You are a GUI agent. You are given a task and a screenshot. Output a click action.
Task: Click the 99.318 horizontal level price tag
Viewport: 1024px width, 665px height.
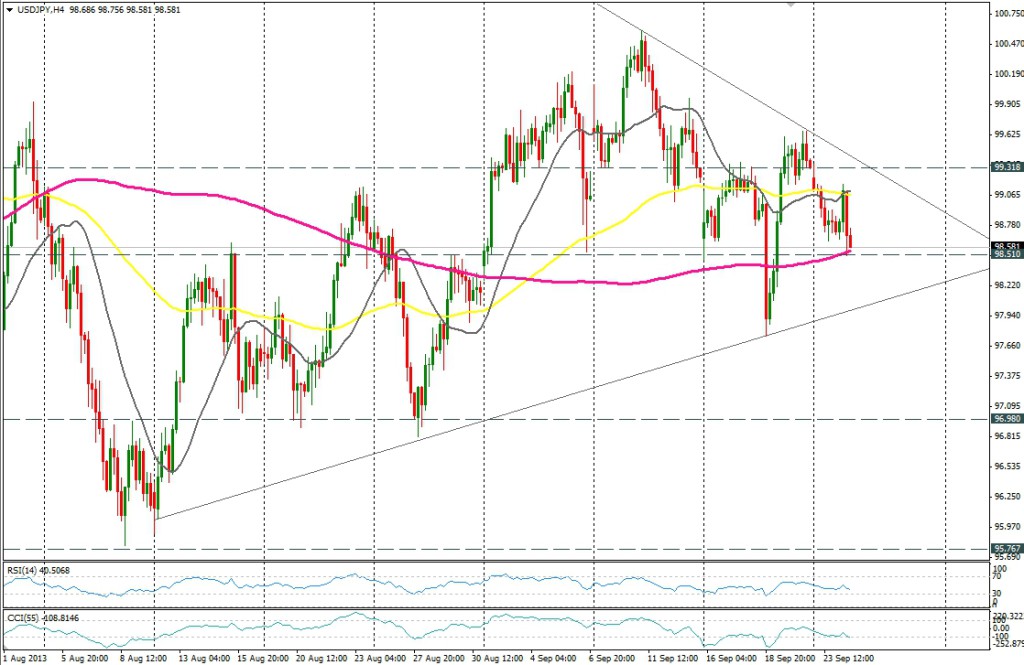tap(1005, 168)
